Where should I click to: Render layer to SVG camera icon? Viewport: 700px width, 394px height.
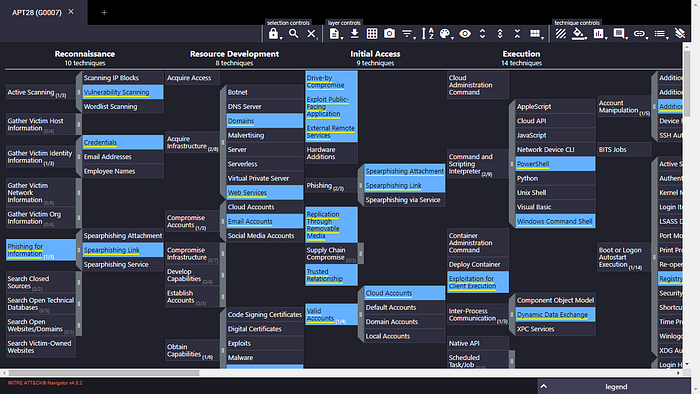(389, 33)
